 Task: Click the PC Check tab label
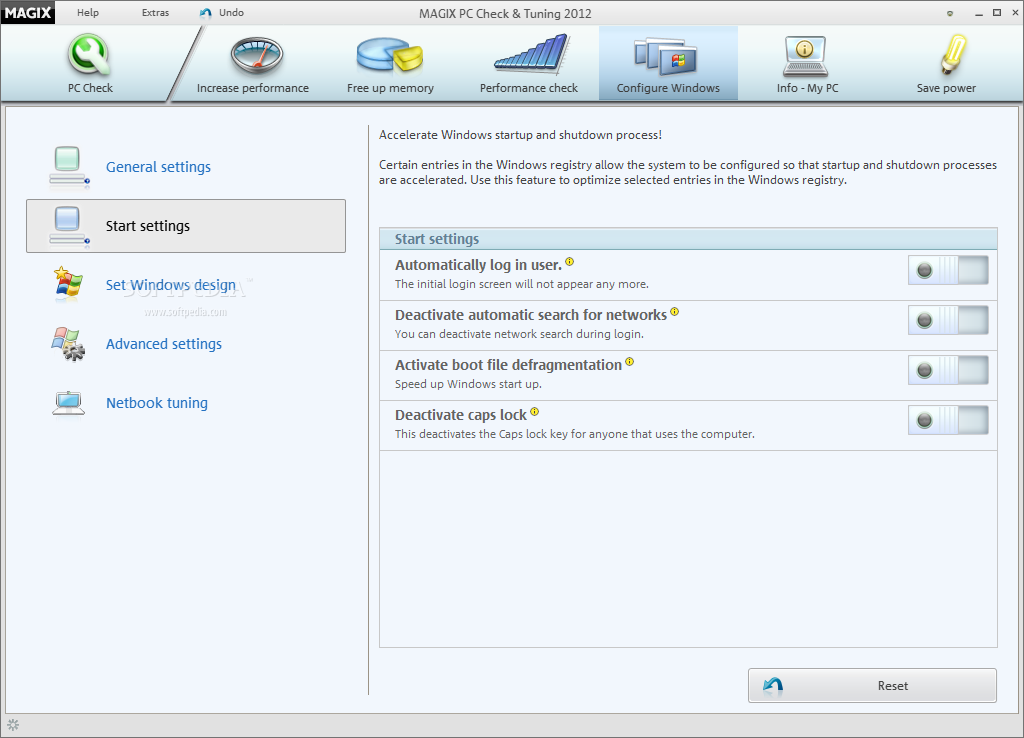pyautogui.click(x=90, y=88)
